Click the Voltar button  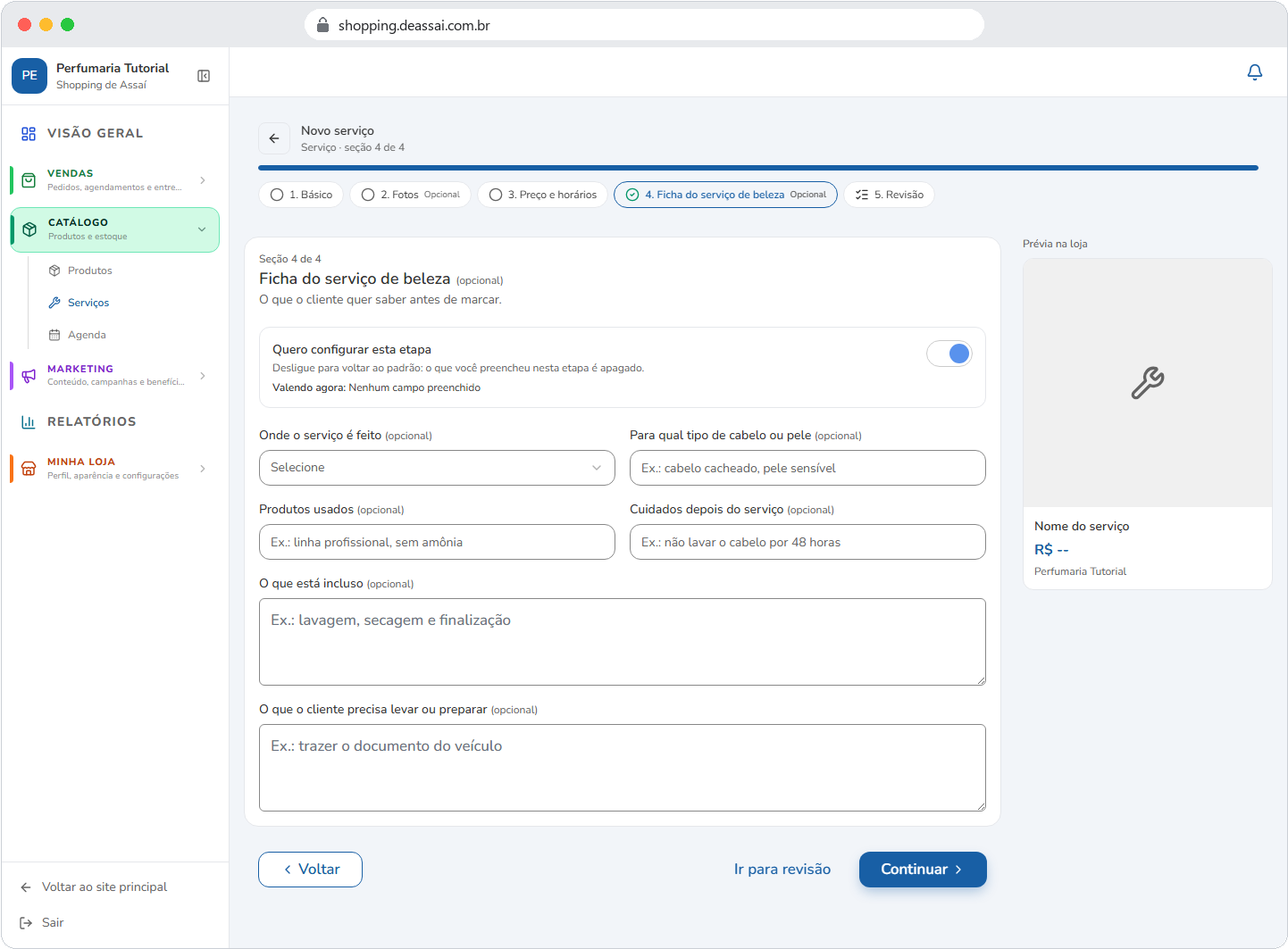[310, 870]
